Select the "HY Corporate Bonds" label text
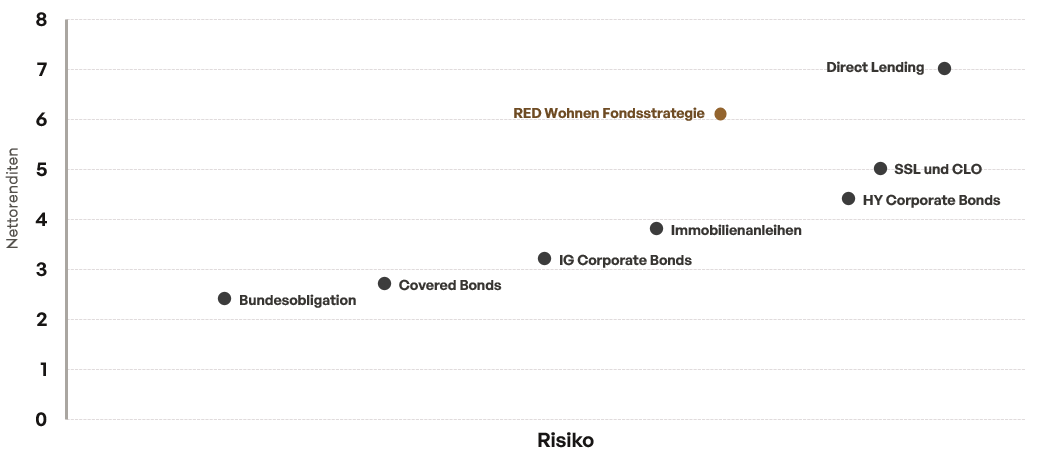The height and width of the screenshot is (458, 1042). (931, 200)
